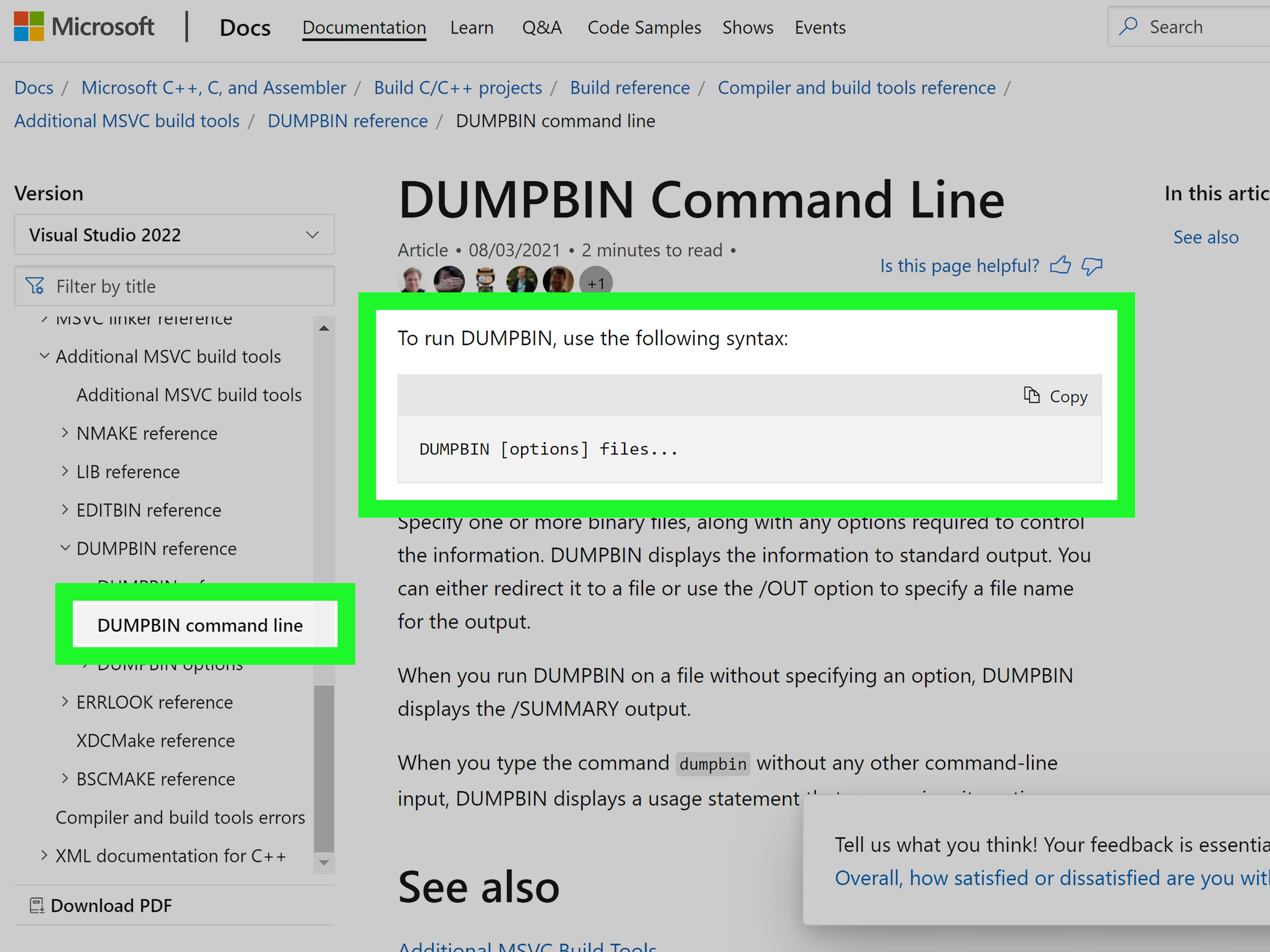Screen dimensions: 1270x952
Task: Expand the NMAKE reference tree item
Action: click(65, 433)
